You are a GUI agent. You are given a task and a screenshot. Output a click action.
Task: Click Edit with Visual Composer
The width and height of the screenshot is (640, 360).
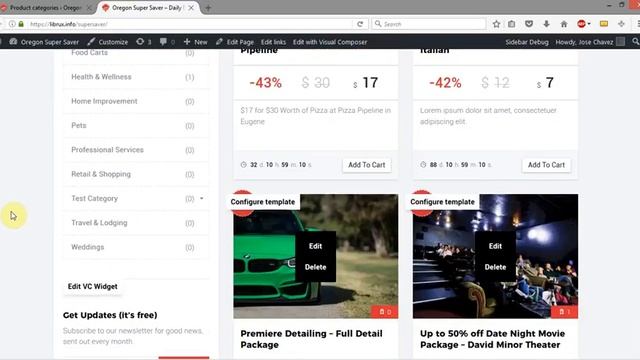(x=330, y=42)
